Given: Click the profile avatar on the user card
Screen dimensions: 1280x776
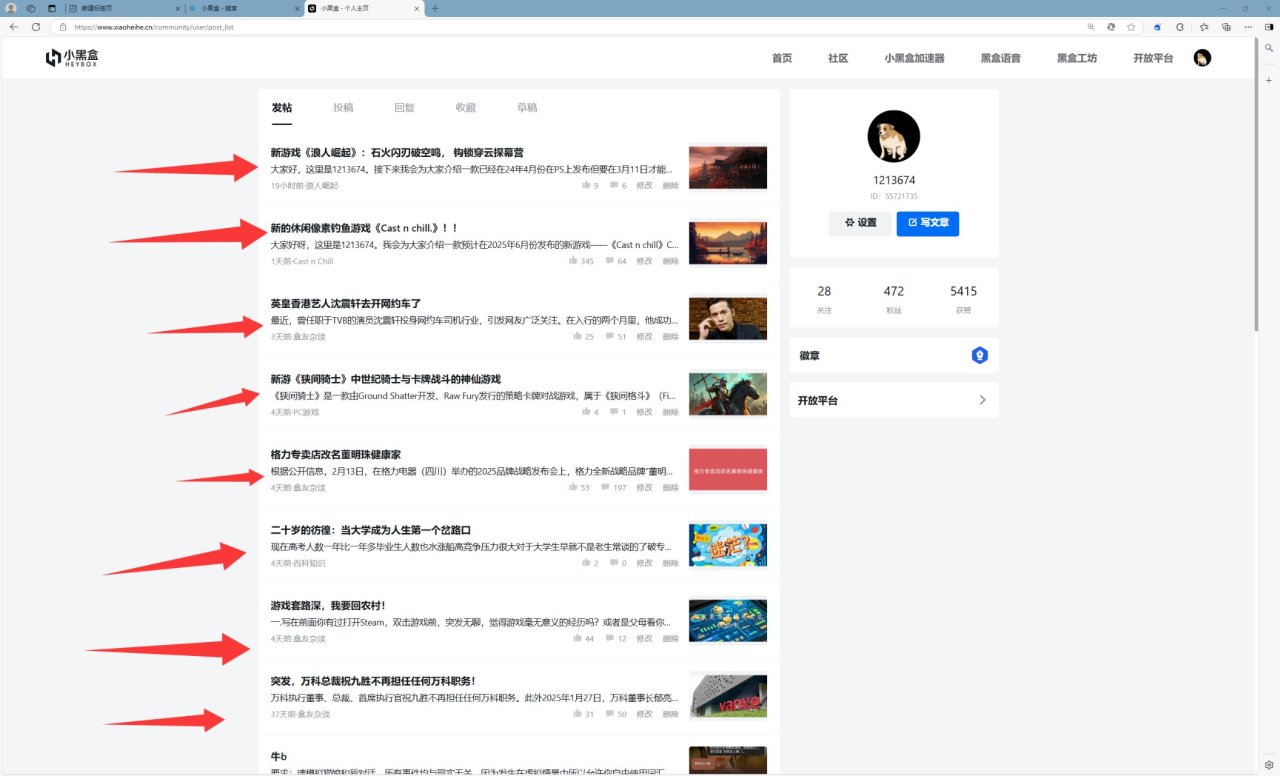Looking at the screenshot, I should (893, 137).
